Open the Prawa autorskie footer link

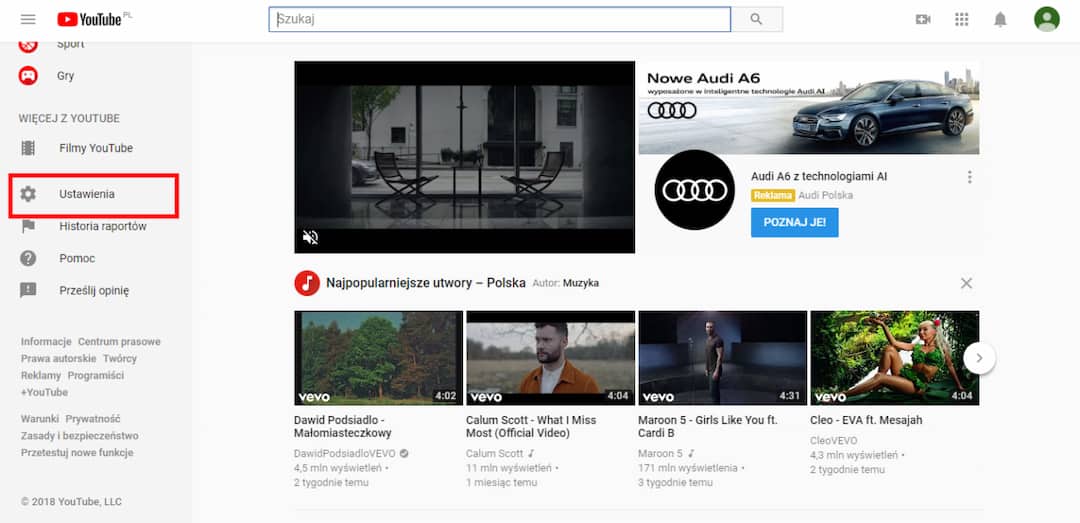[59, 358]
